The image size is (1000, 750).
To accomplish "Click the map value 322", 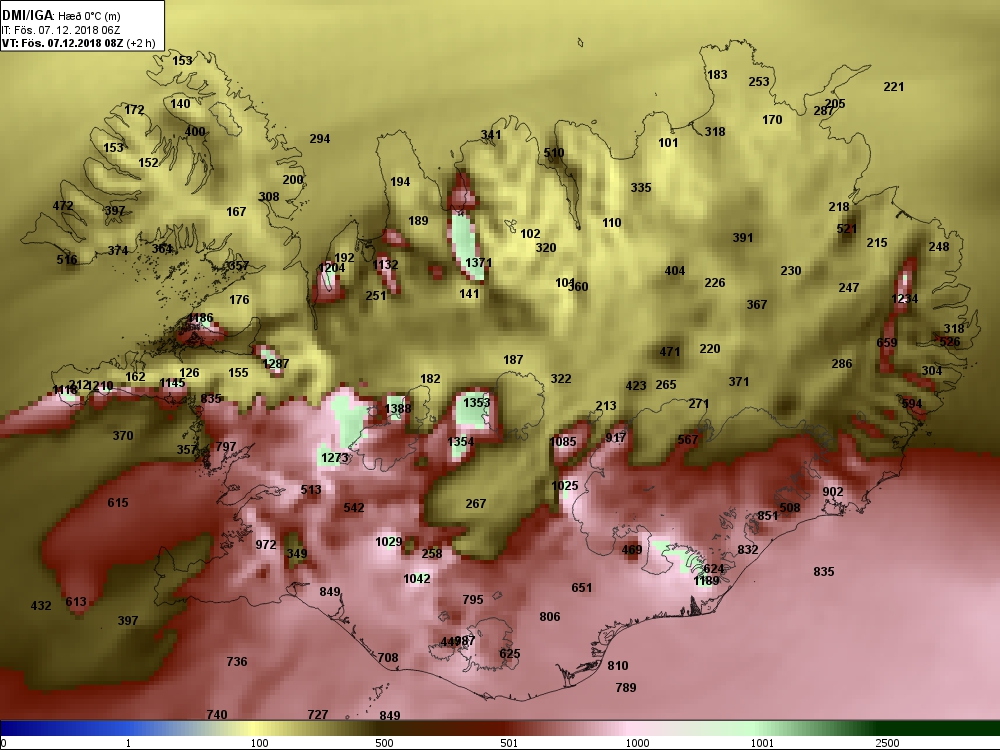I will [x=561, y=378].
